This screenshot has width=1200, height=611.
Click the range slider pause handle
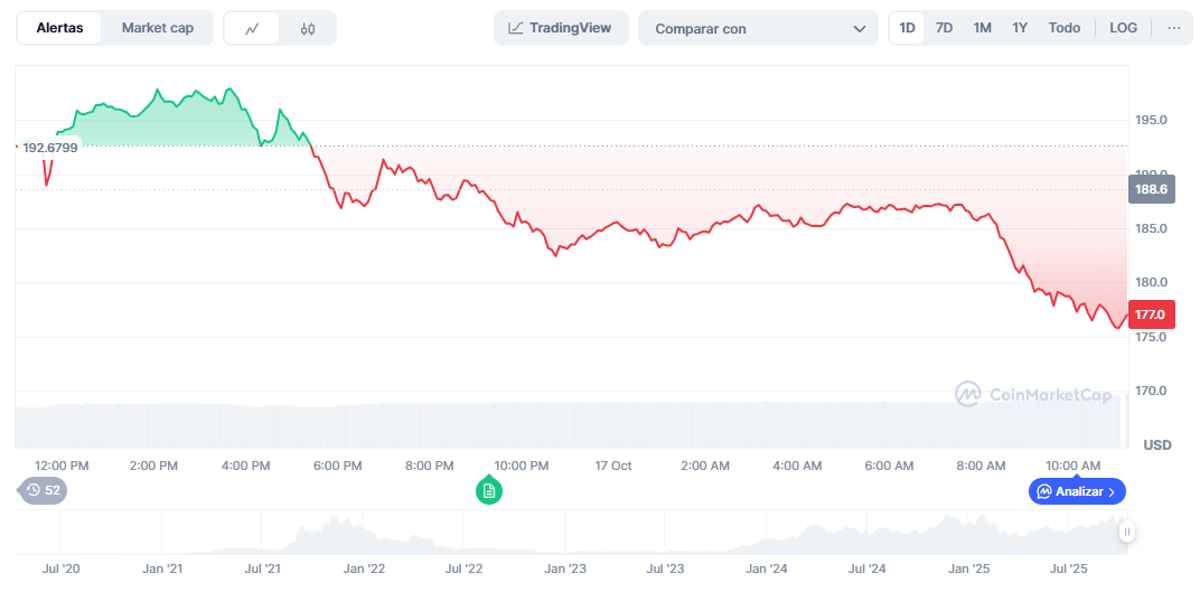click(1127, 532)
